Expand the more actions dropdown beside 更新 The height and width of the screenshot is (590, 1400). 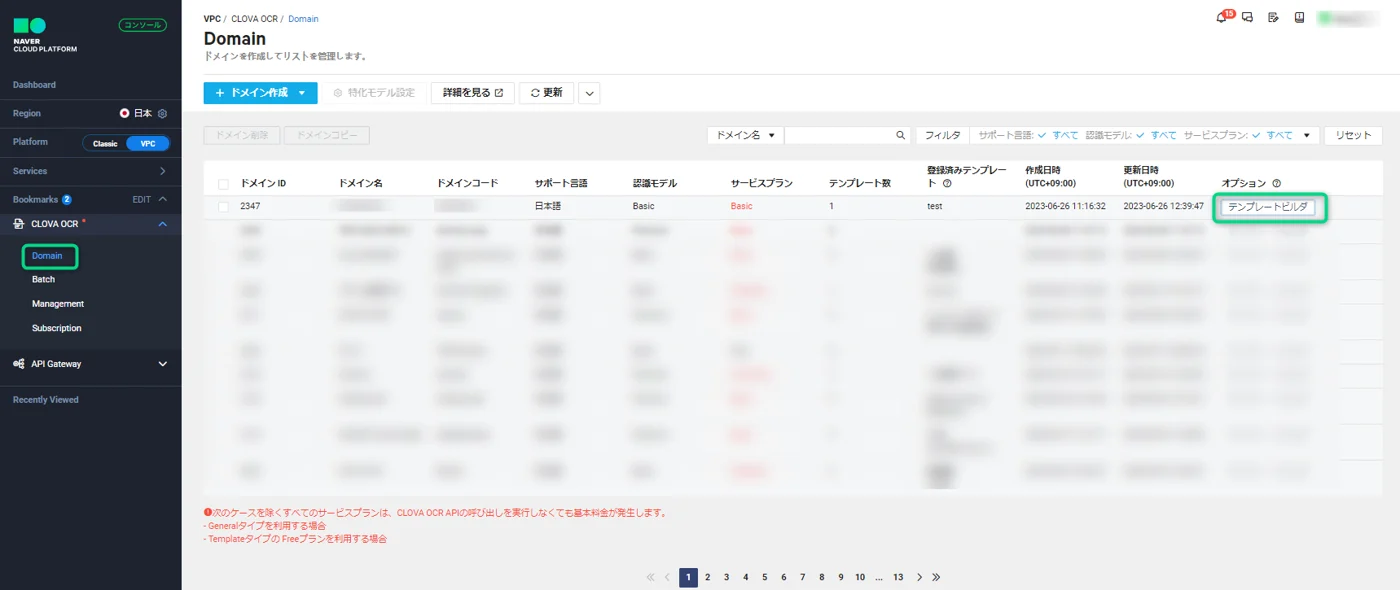tap(589, 93)
